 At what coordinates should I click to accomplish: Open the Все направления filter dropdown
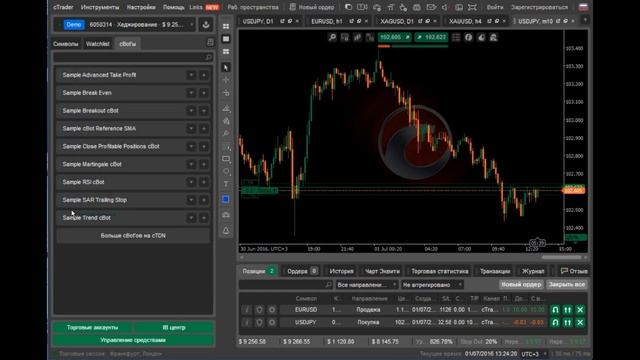(x=367, y=285)
